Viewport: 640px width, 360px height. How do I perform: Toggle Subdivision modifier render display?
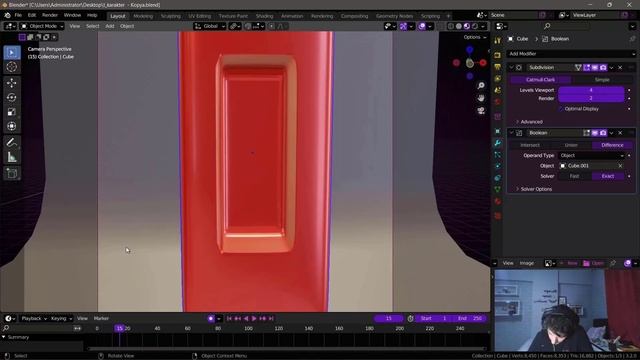(x=603, y=67)
